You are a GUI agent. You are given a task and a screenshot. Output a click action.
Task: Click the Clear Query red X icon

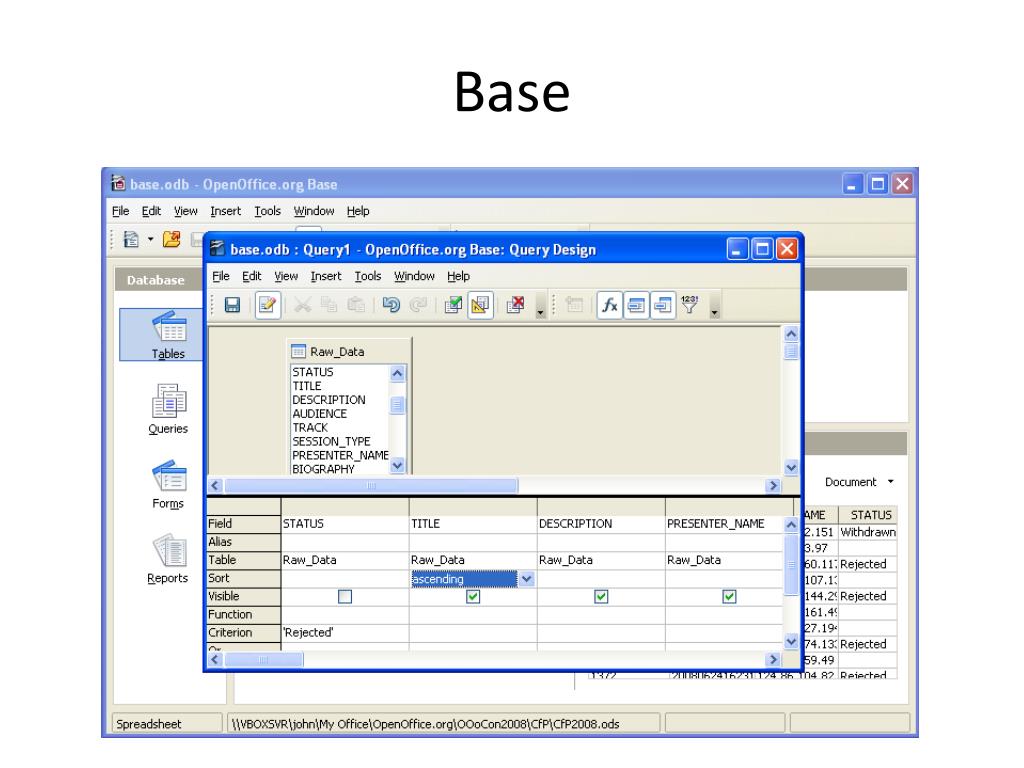516,305
